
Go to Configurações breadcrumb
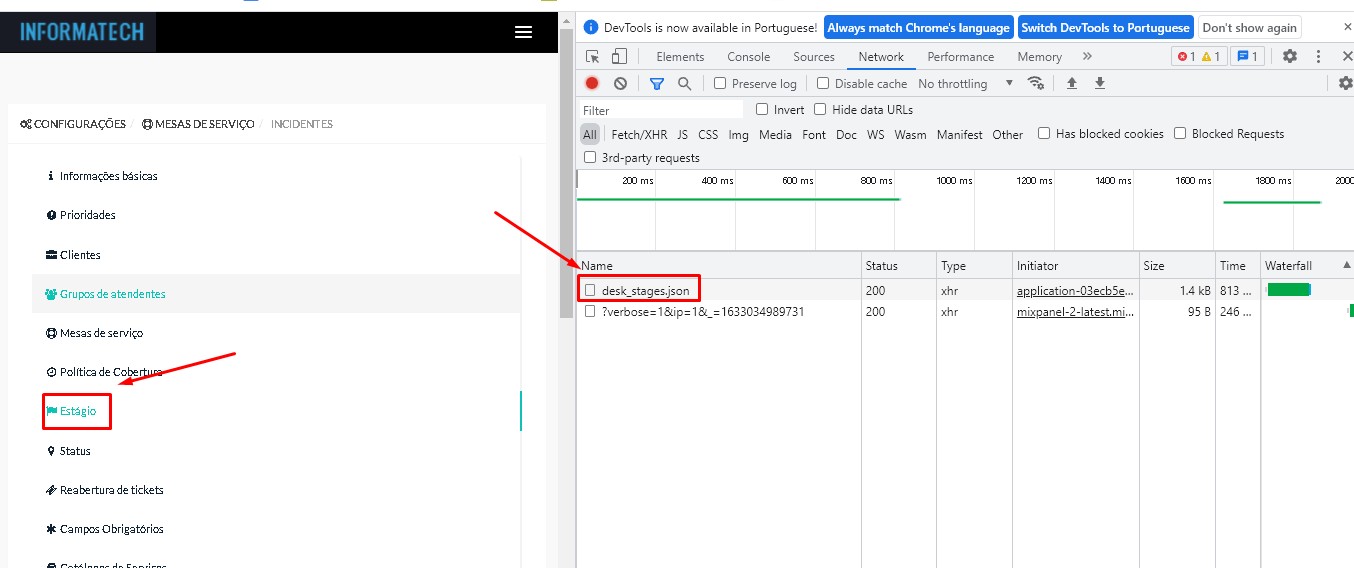(73, 124)
